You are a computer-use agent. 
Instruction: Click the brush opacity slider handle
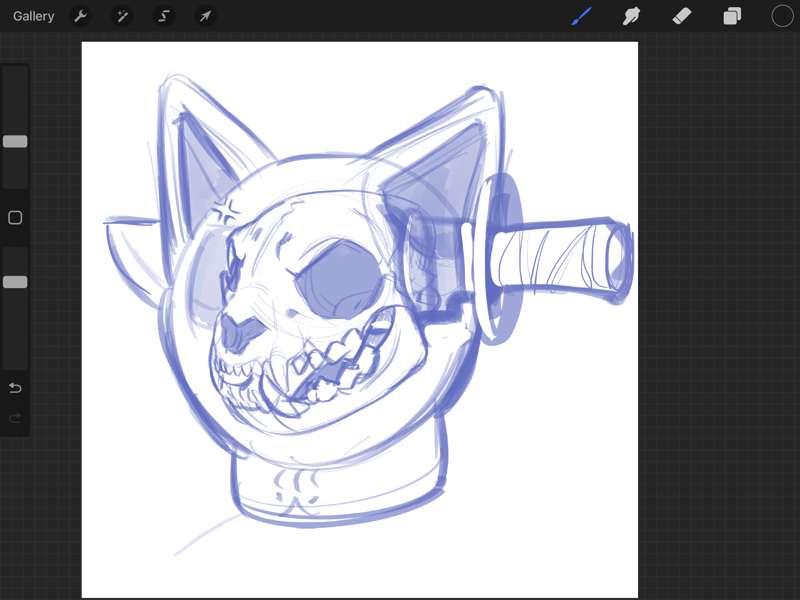pyautogui.click(x=15, y=282)
